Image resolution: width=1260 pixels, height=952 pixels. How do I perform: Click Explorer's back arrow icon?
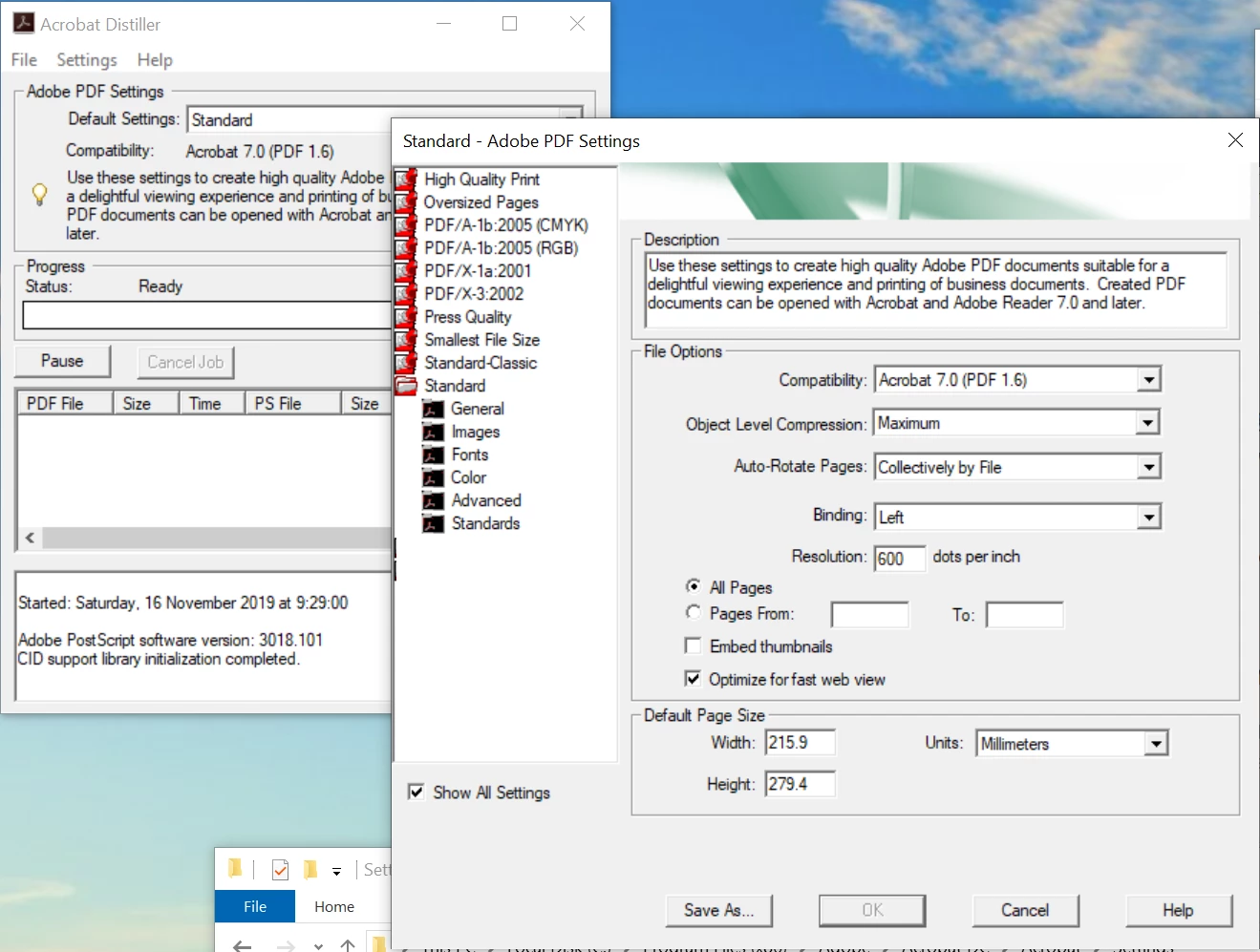click(x=242, y=945)
